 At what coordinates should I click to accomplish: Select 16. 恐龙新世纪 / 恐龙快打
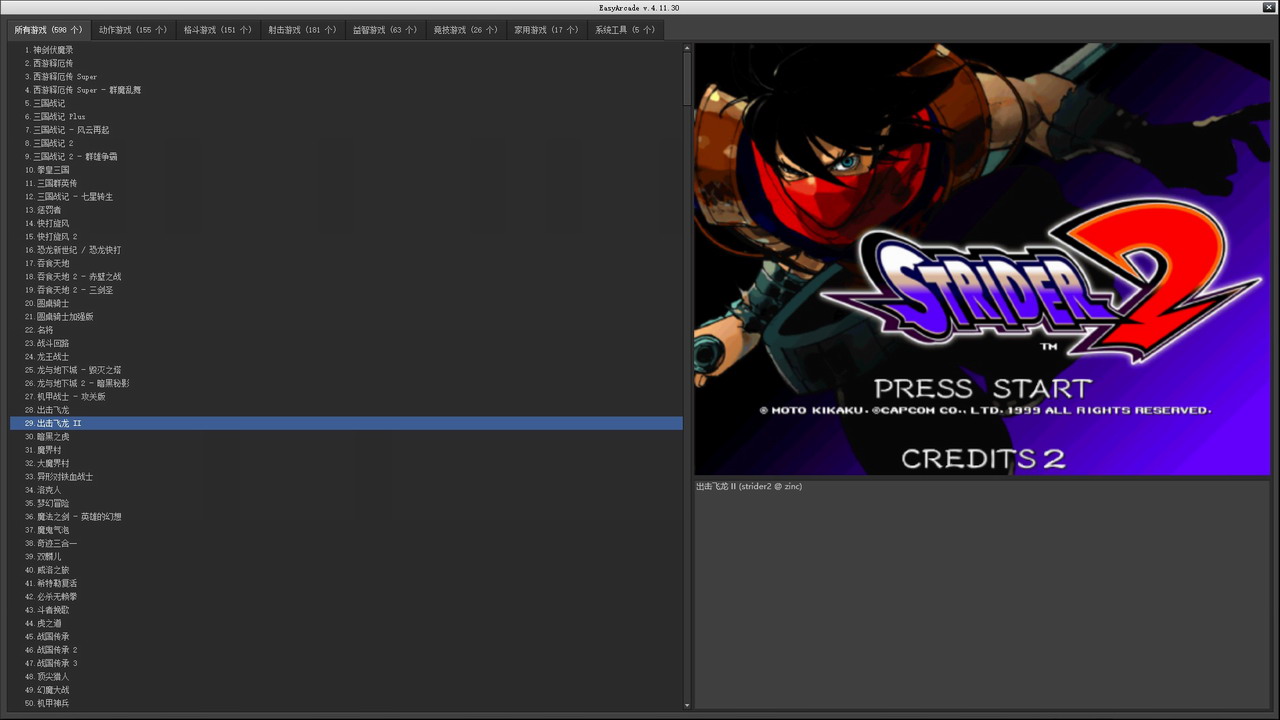pos(346,250)
